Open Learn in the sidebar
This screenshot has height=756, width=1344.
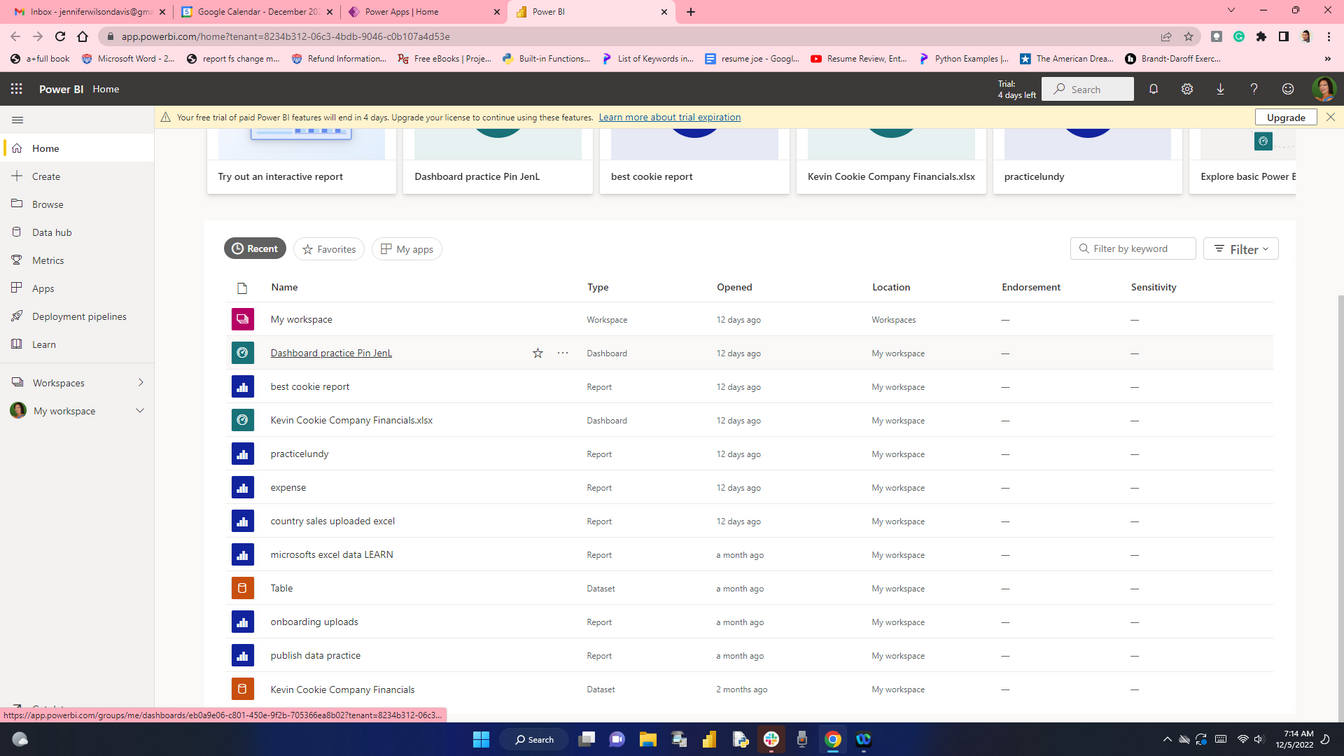[77, 344]
